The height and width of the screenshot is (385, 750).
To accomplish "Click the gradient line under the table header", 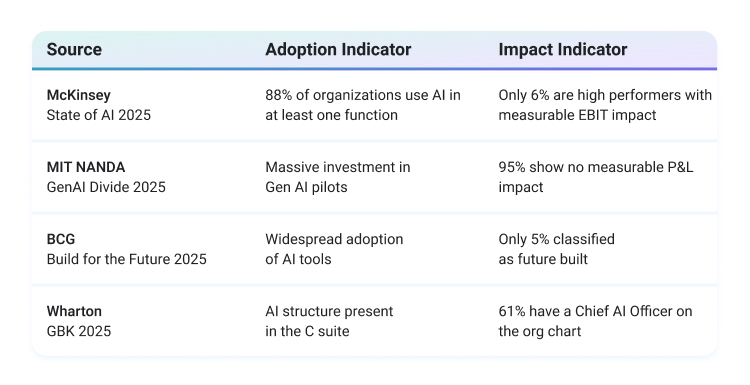I will [x=375, y=69].
